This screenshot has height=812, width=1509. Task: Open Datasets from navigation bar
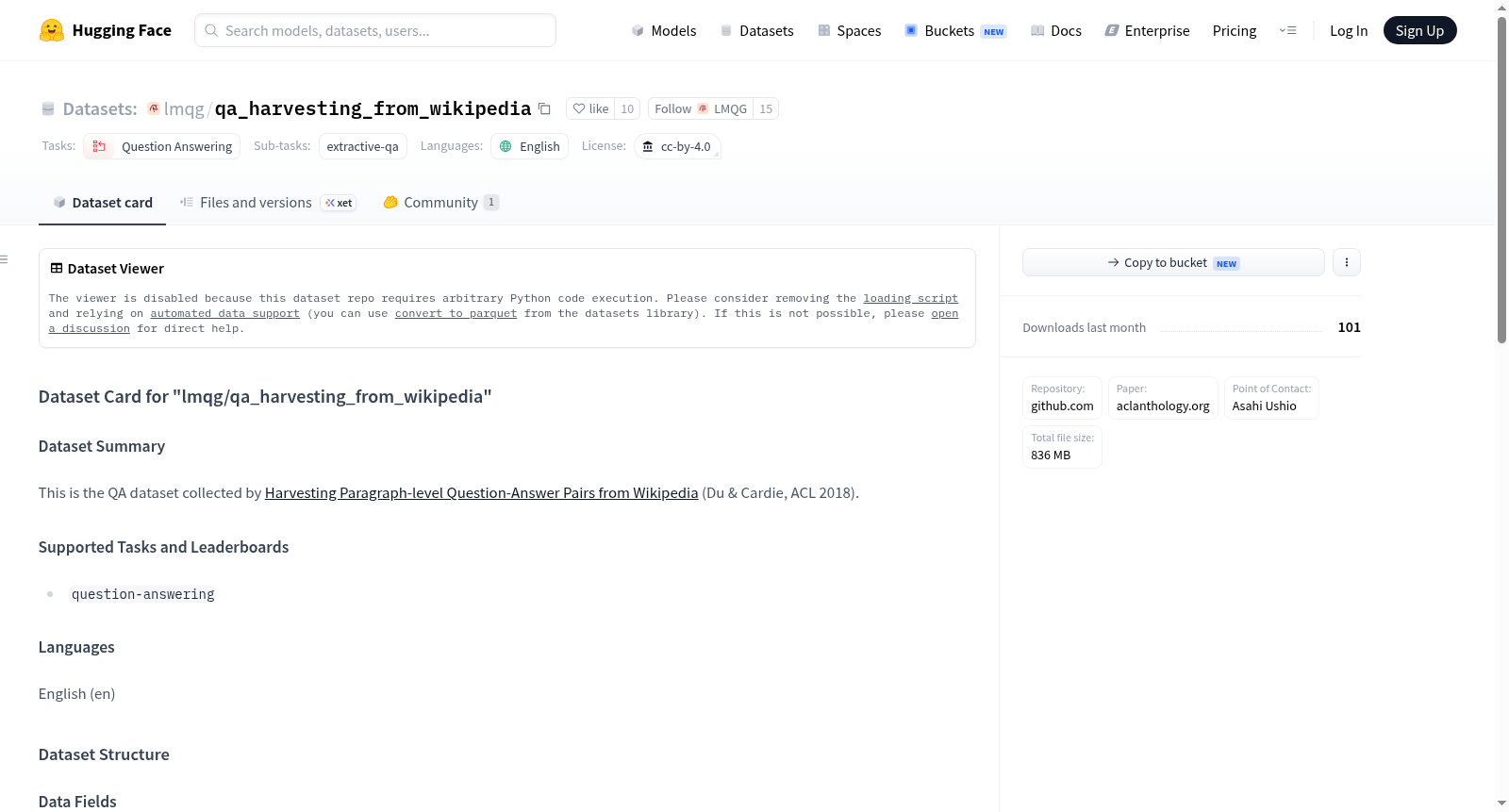pyautogui.click(x=756, y=30)
